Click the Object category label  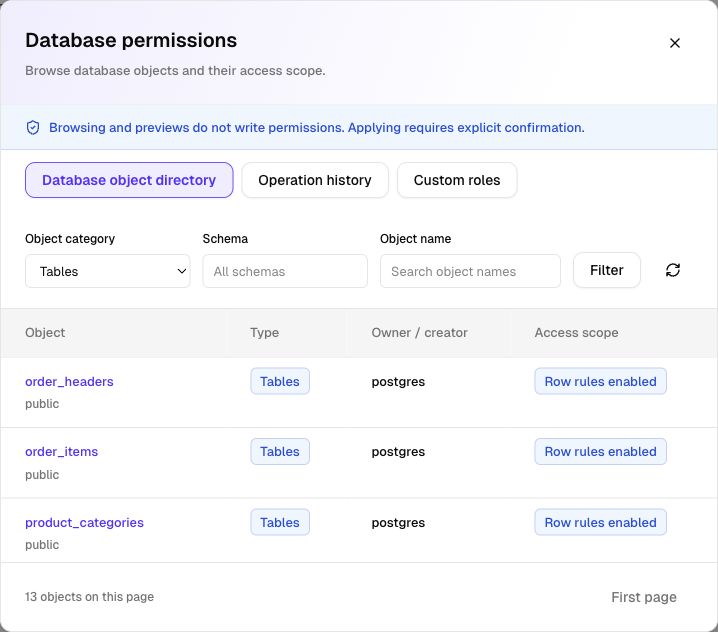pyautogui.click(x=70, y=239)
